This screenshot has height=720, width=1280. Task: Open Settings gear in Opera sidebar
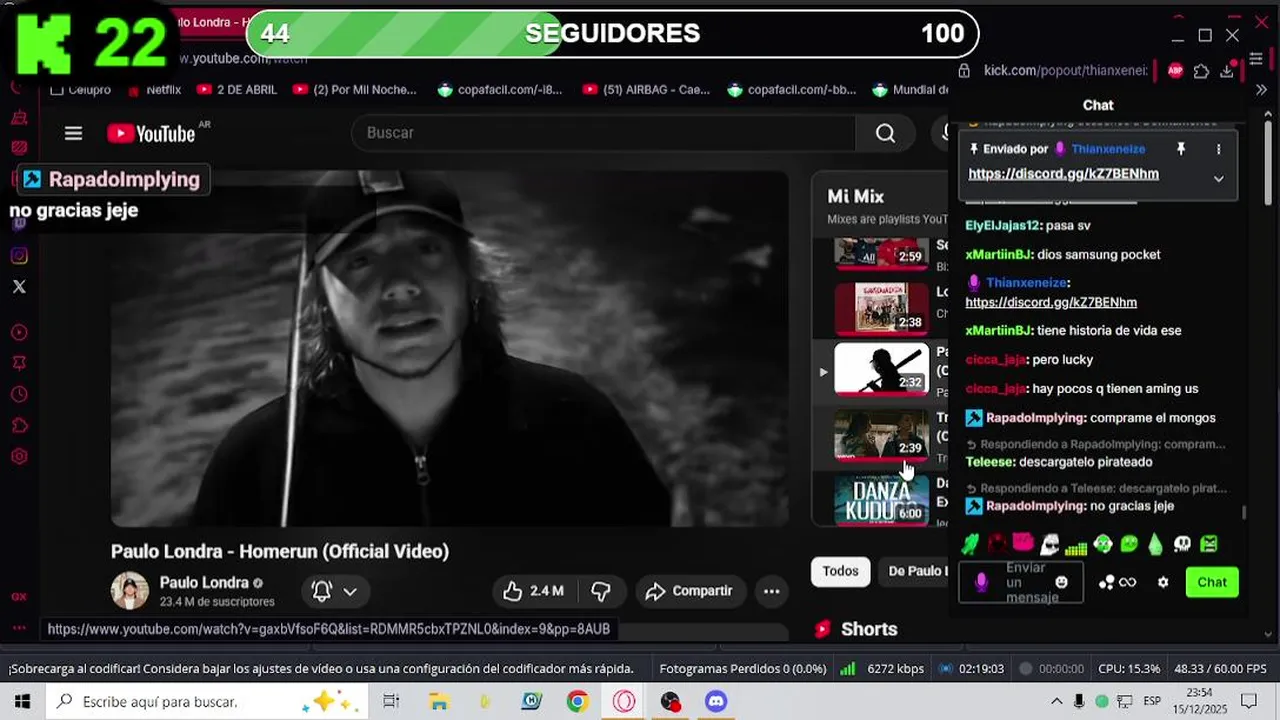(19, 457)
